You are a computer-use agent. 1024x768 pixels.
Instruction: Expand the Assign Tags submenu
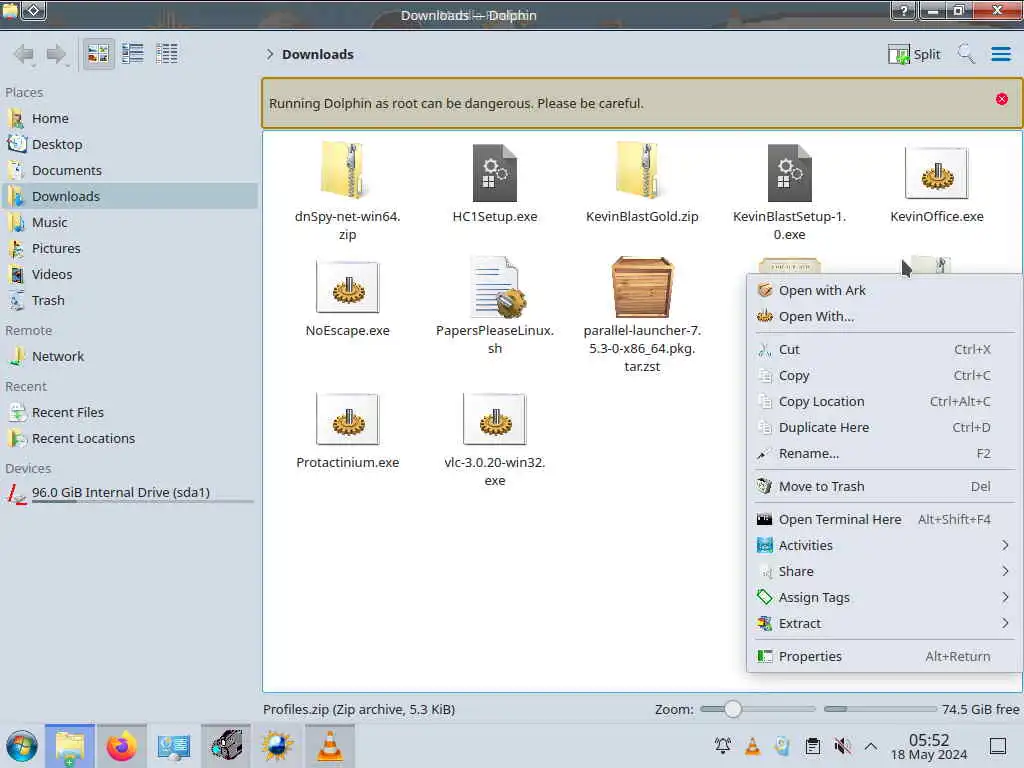pyautogui.click(x=884, y=598)
